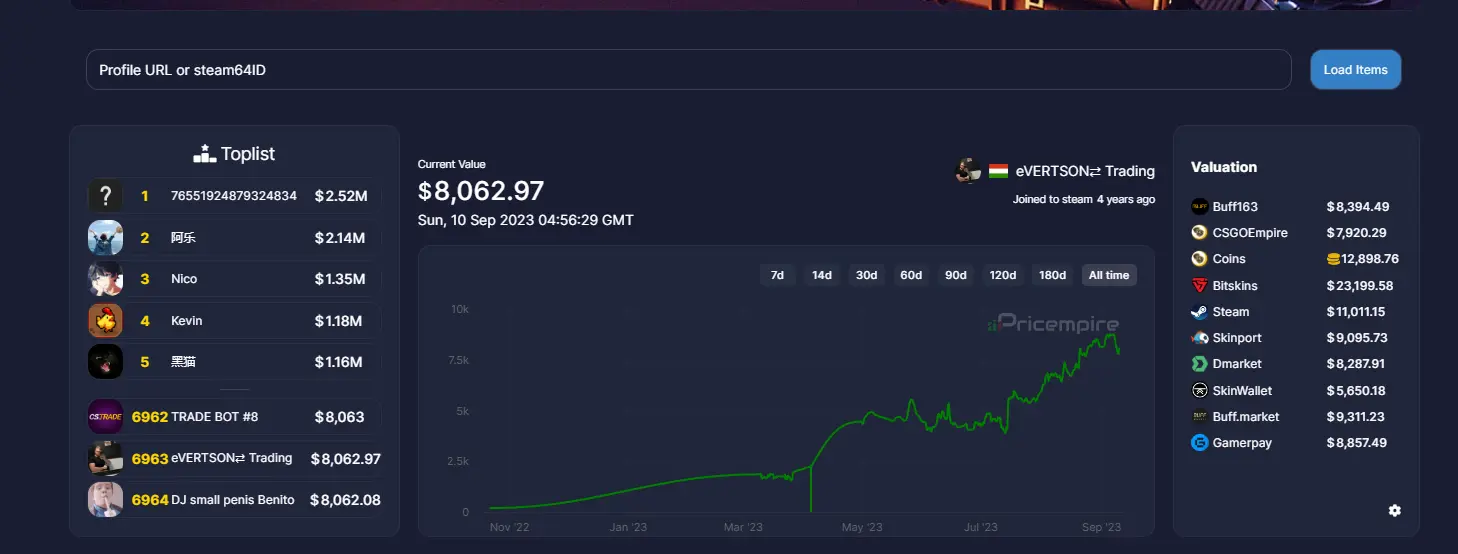The height and width of the screenshot is (554, 1458).
Task: Click question mark avatar of rank 1
Action: [x=105, y=196]
